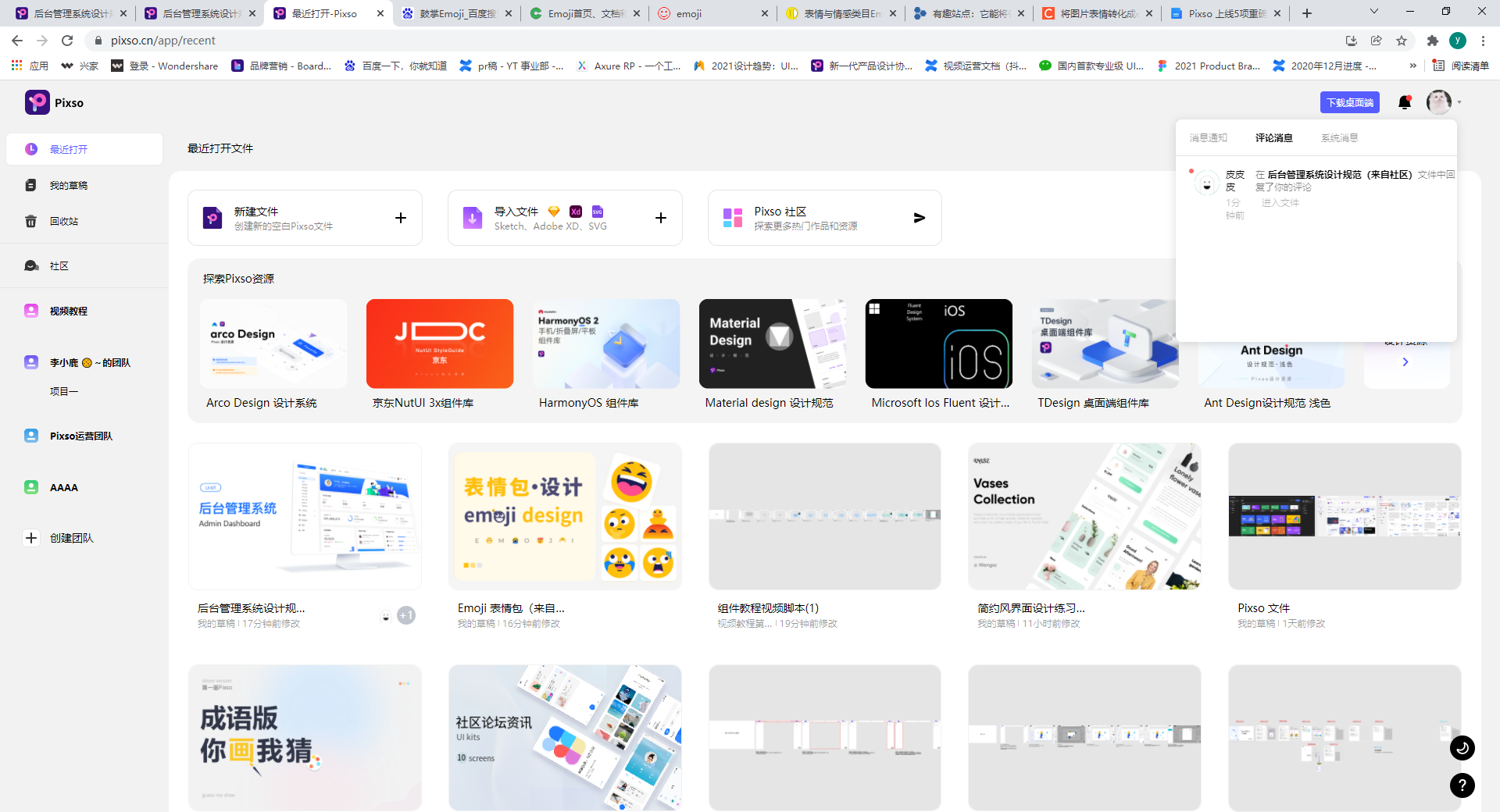Switch to the emoji browser tab
The height and width of the screenshot is (812, 1500).
(711, 13)
